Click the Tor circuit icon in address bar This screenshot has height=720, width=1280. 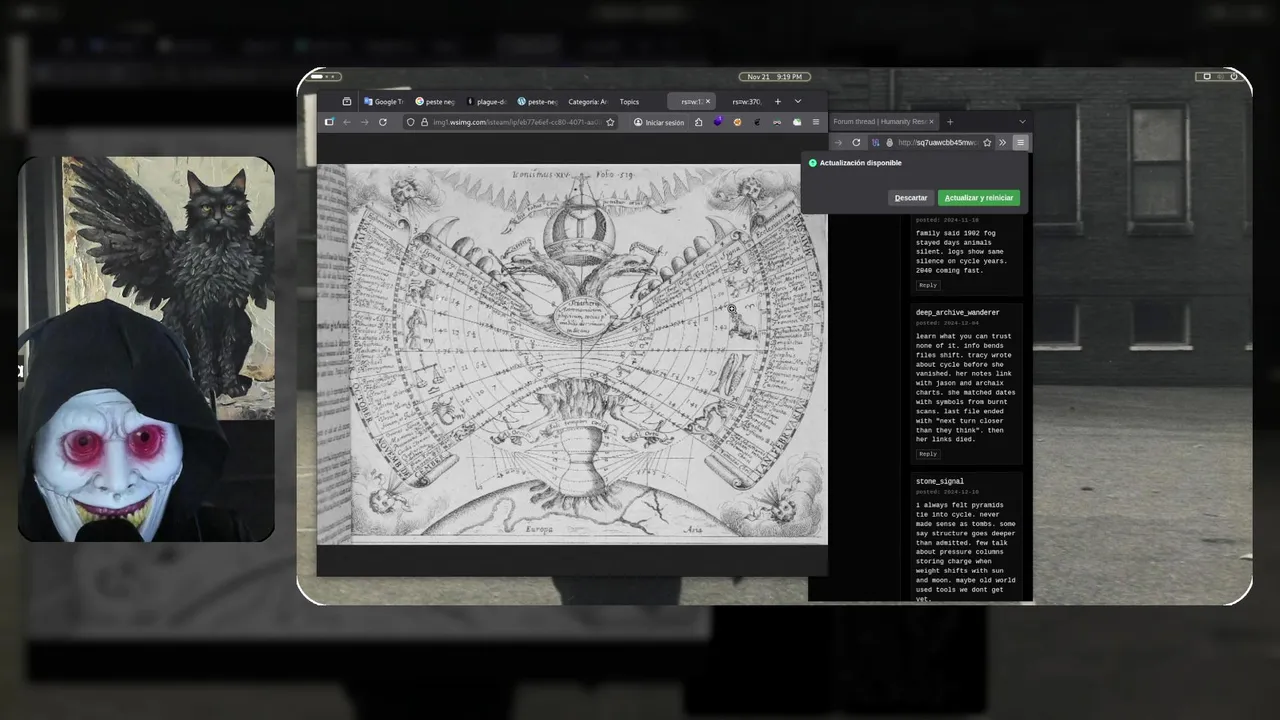(x=876, y=143)
